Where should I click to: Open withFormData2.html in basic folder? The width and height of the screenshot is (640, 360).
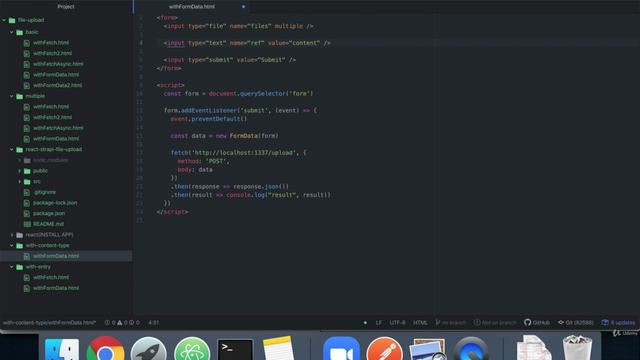(x=58, y=85)
